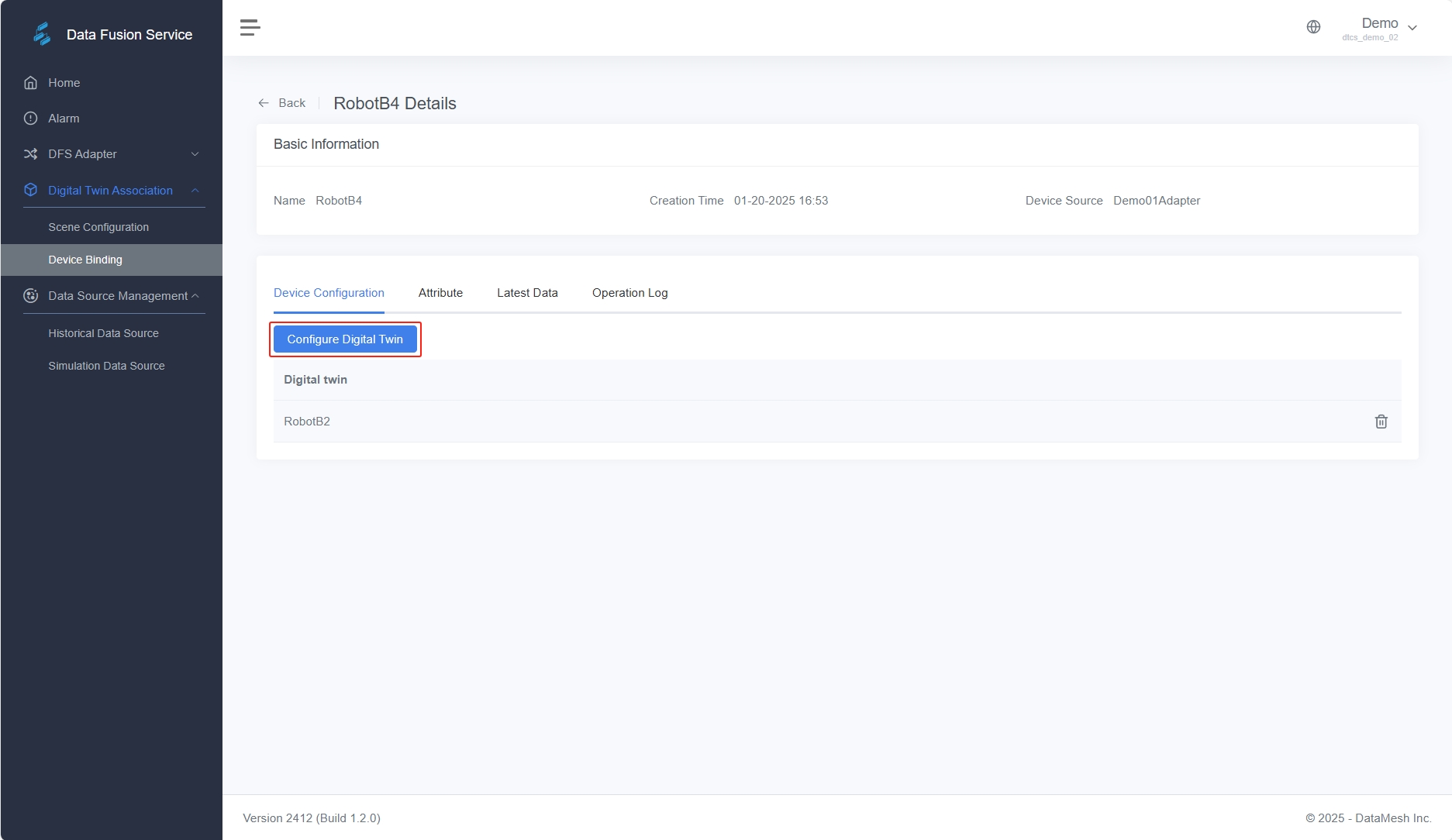This screenshot has height=840, width=1452.
Task: Go back using the Back link
Action: tap(283, 103)
